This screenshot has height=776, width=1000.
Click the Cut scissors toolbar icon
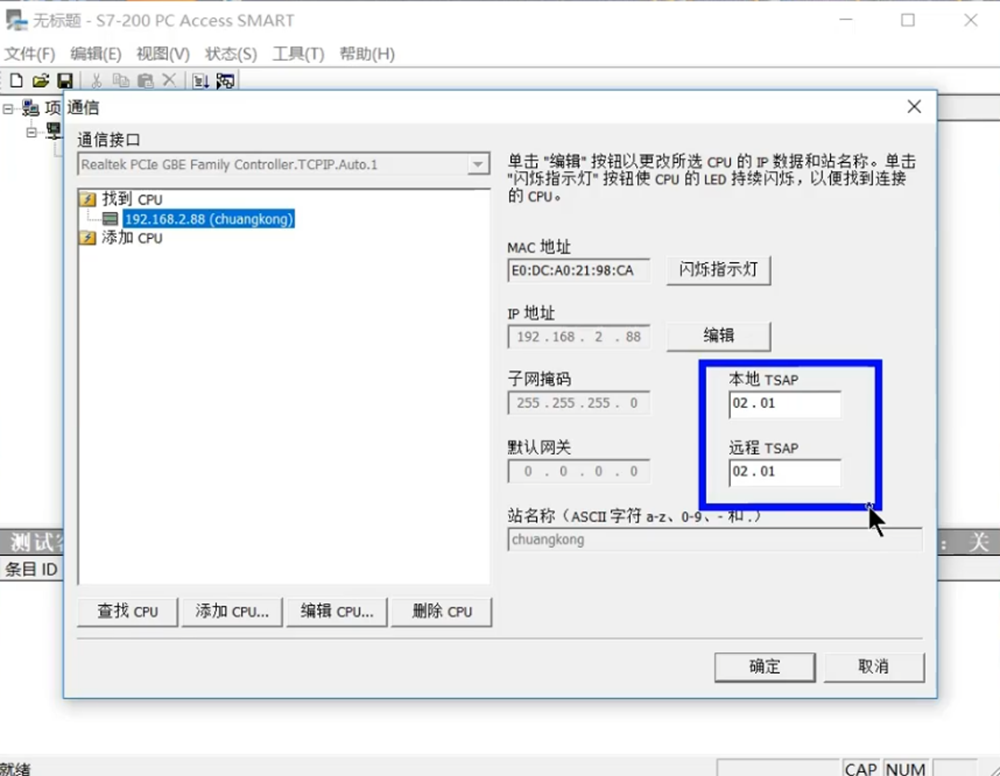(x=97, y=81)
